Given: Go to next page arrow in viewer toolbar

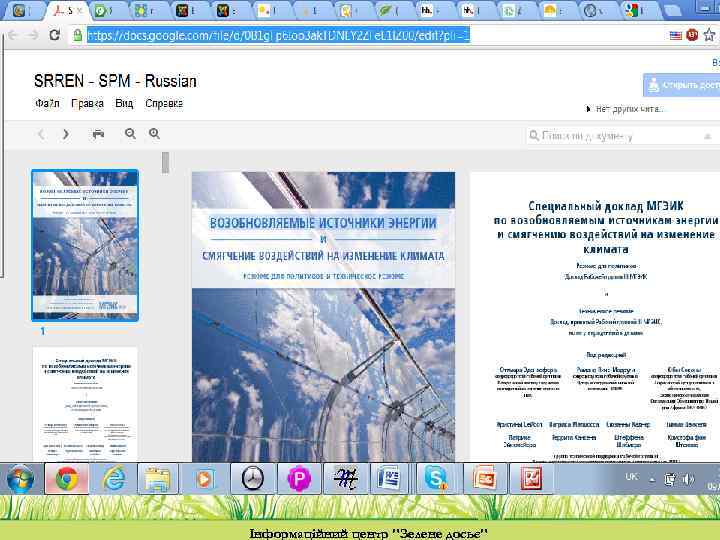Looking at the screenshot, I should [66, 134].
